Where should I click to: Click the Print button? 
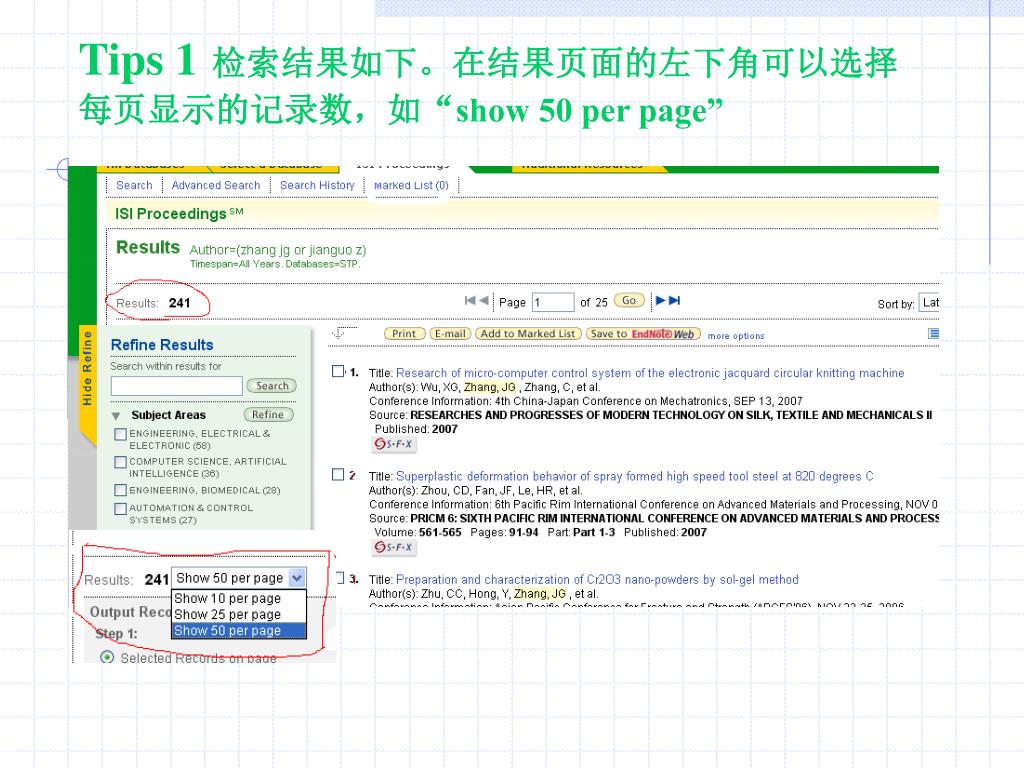[x=404, y=334]
